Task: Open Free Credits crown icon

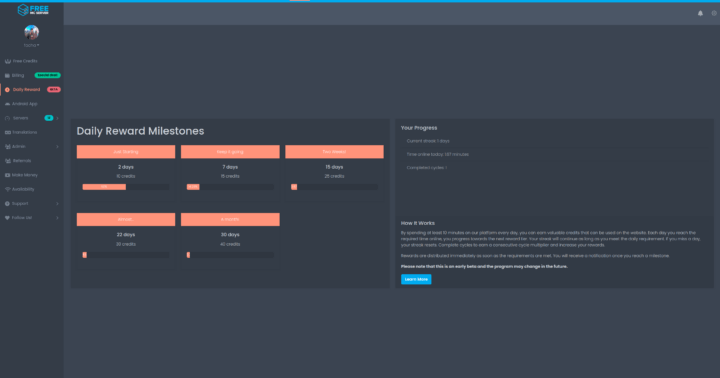Action: [x=7, y=61]
